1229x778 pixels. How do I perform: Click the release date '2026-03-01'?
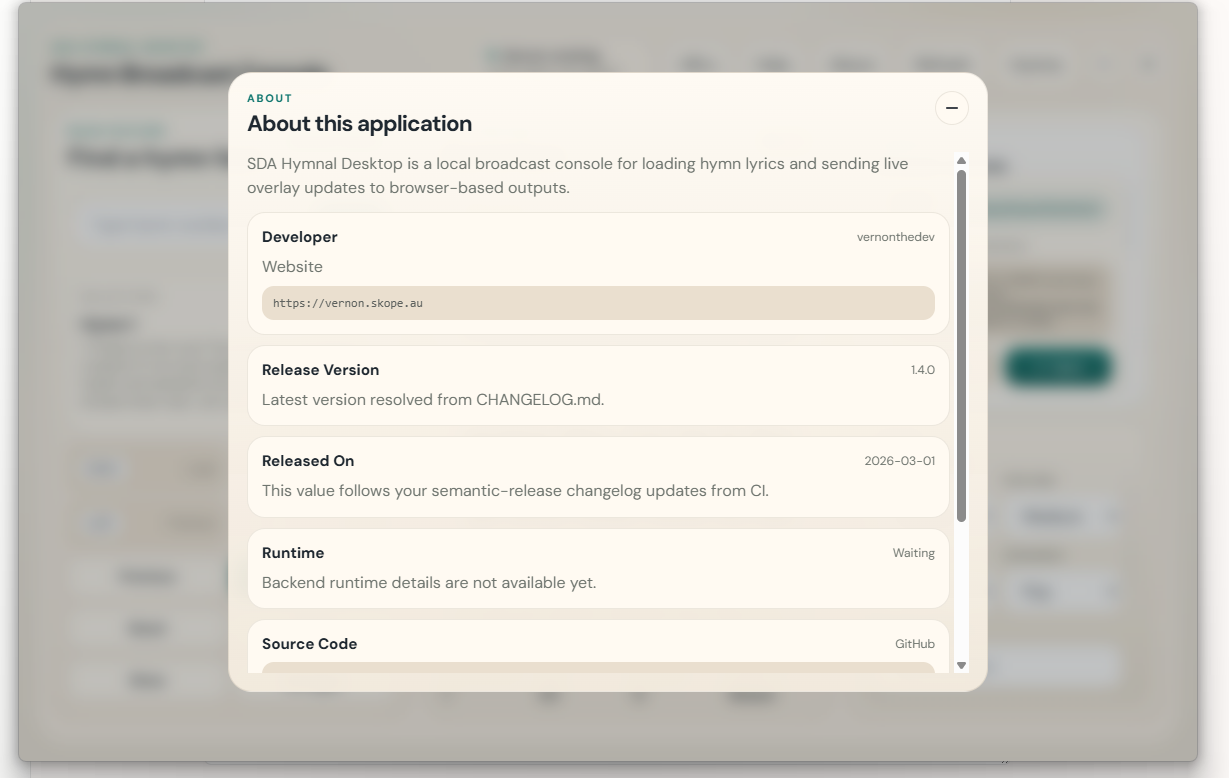tap(900, 461)
